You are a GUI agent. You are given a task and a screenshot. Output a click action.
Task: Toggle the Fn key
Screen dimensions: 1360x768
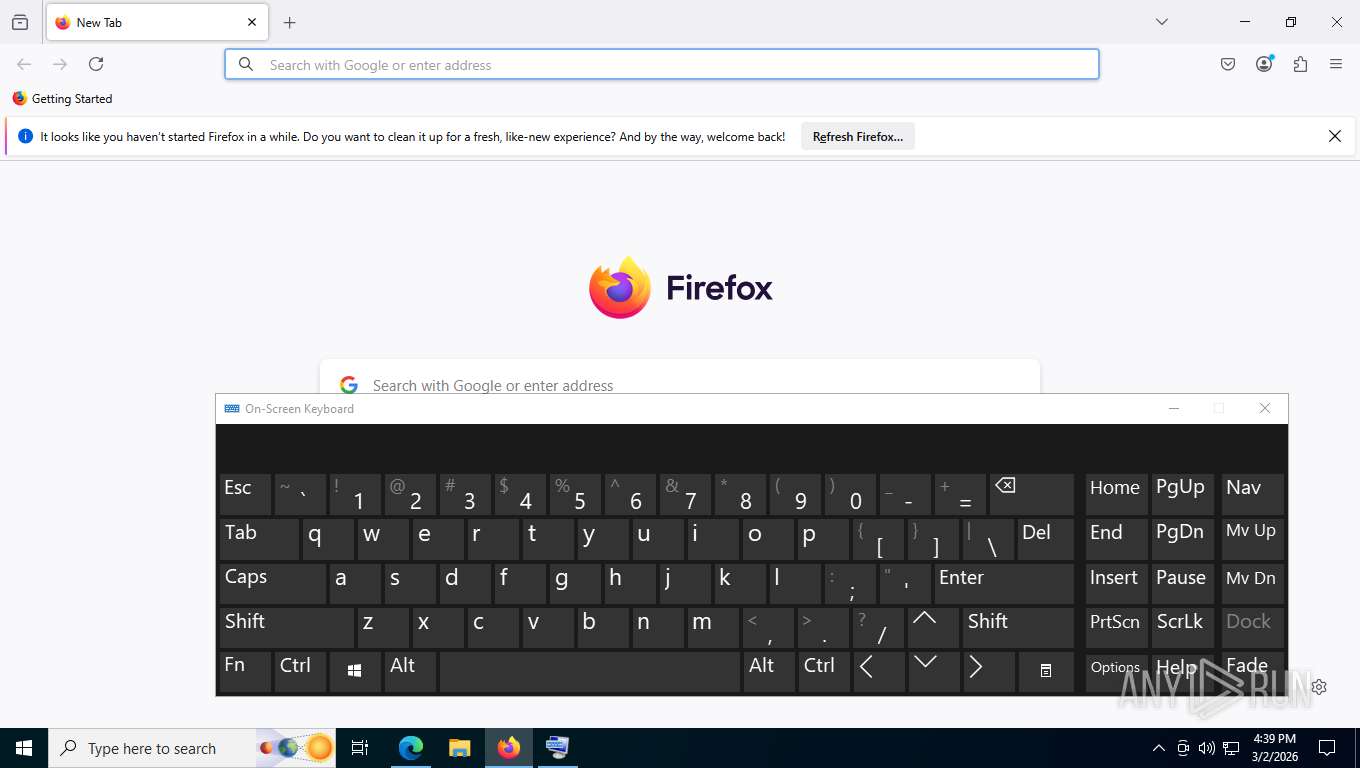pos(245,672)
